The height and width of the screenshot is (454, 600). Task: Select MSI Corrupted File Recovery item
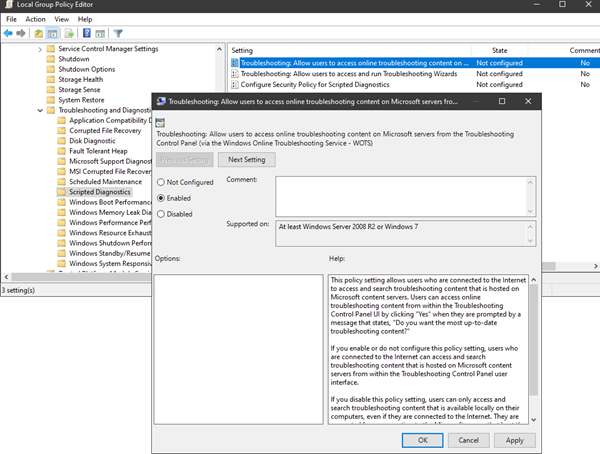[x=110, y=171]
